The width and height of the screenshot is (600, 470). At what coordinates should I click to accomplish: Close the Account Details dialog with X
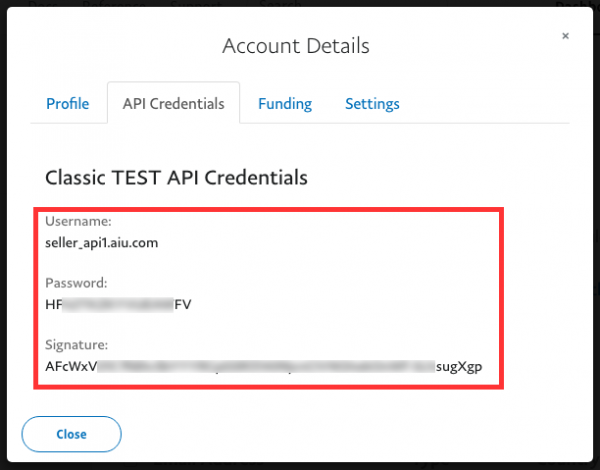565,36
